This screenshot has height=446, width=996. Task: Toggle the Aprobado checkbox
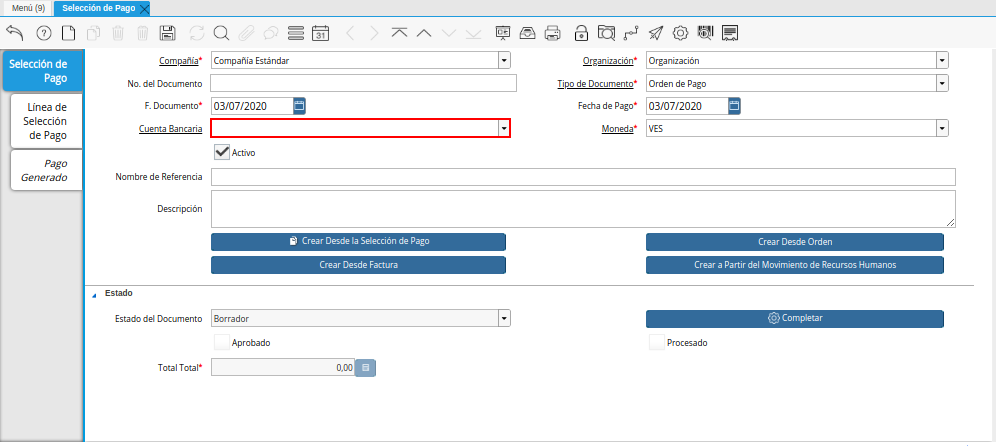[x=222, y=342]
